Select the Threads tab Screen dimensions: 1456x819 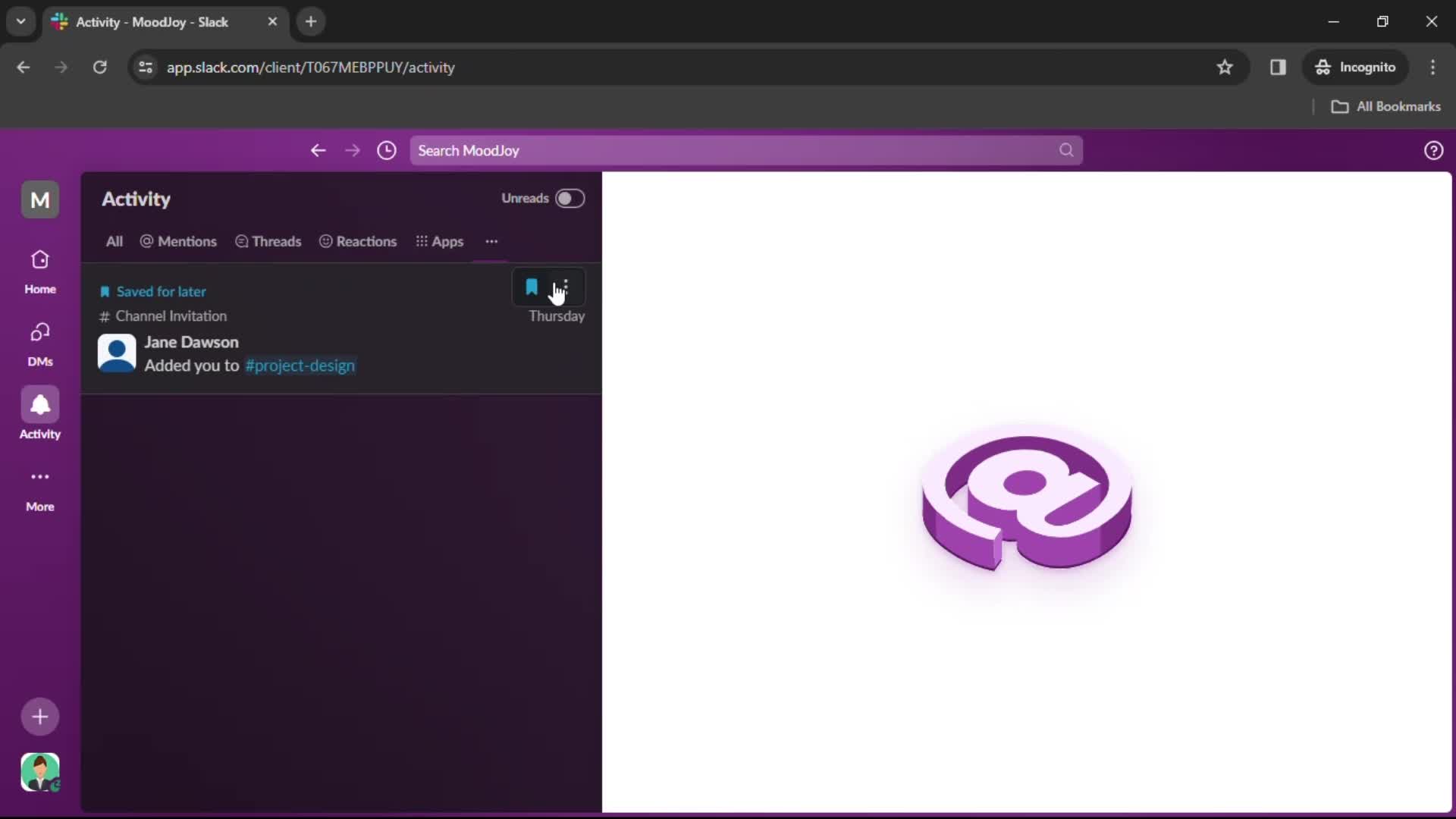[x=267, y=241]
